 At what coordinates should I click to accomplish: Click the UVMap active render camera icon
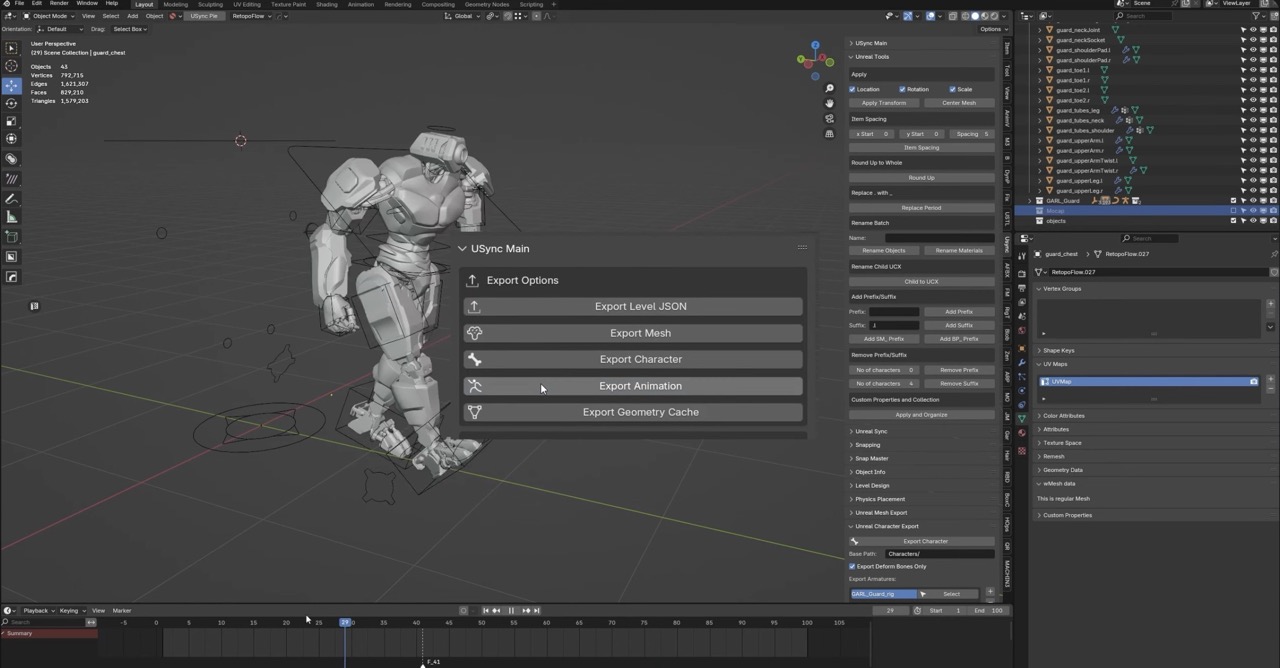click(1253, 382)
